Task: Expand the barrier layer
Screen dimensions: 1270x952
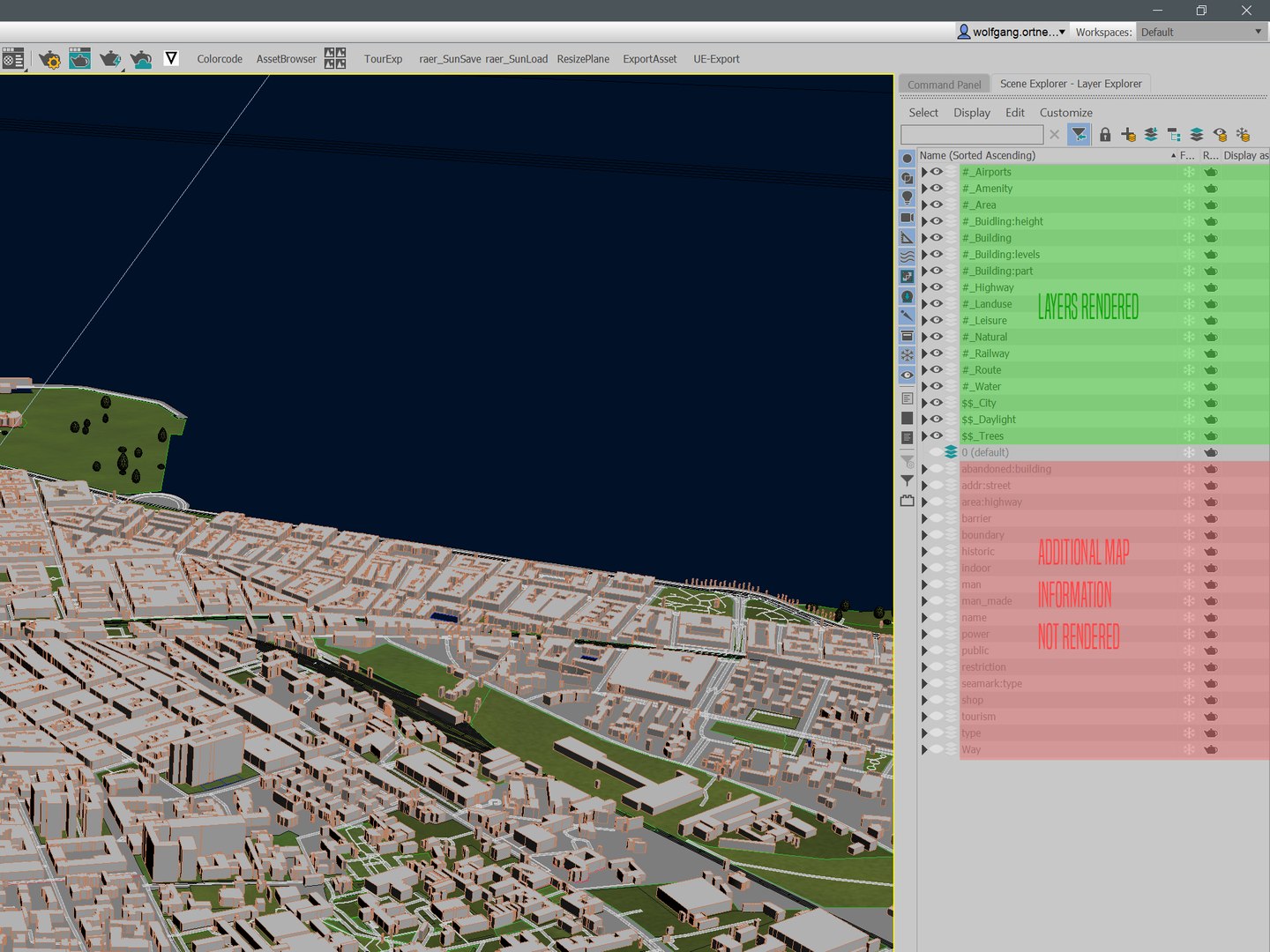Action: point(924,518)
